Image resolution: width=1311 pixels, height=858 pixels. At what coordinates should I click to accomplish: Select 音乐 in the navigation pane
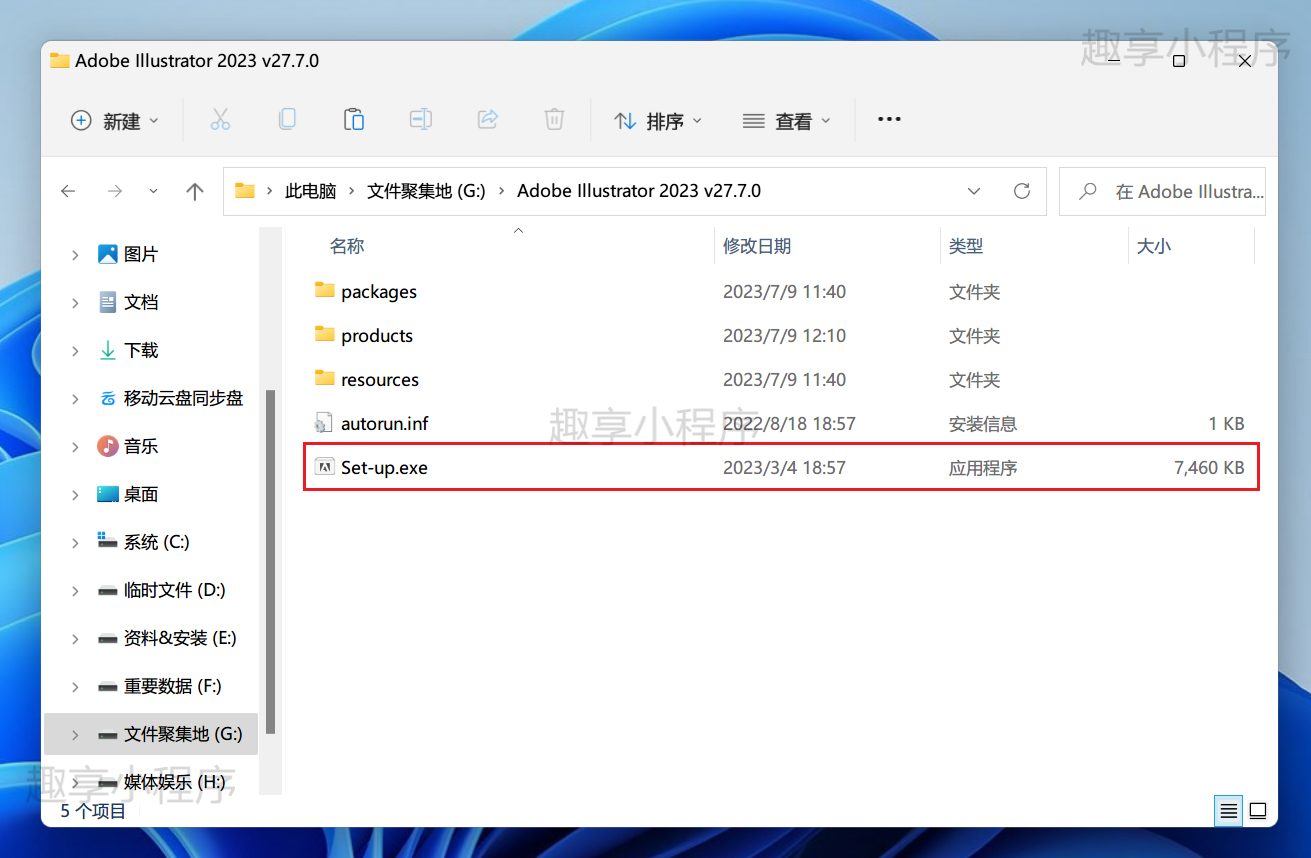pos(141,446)
